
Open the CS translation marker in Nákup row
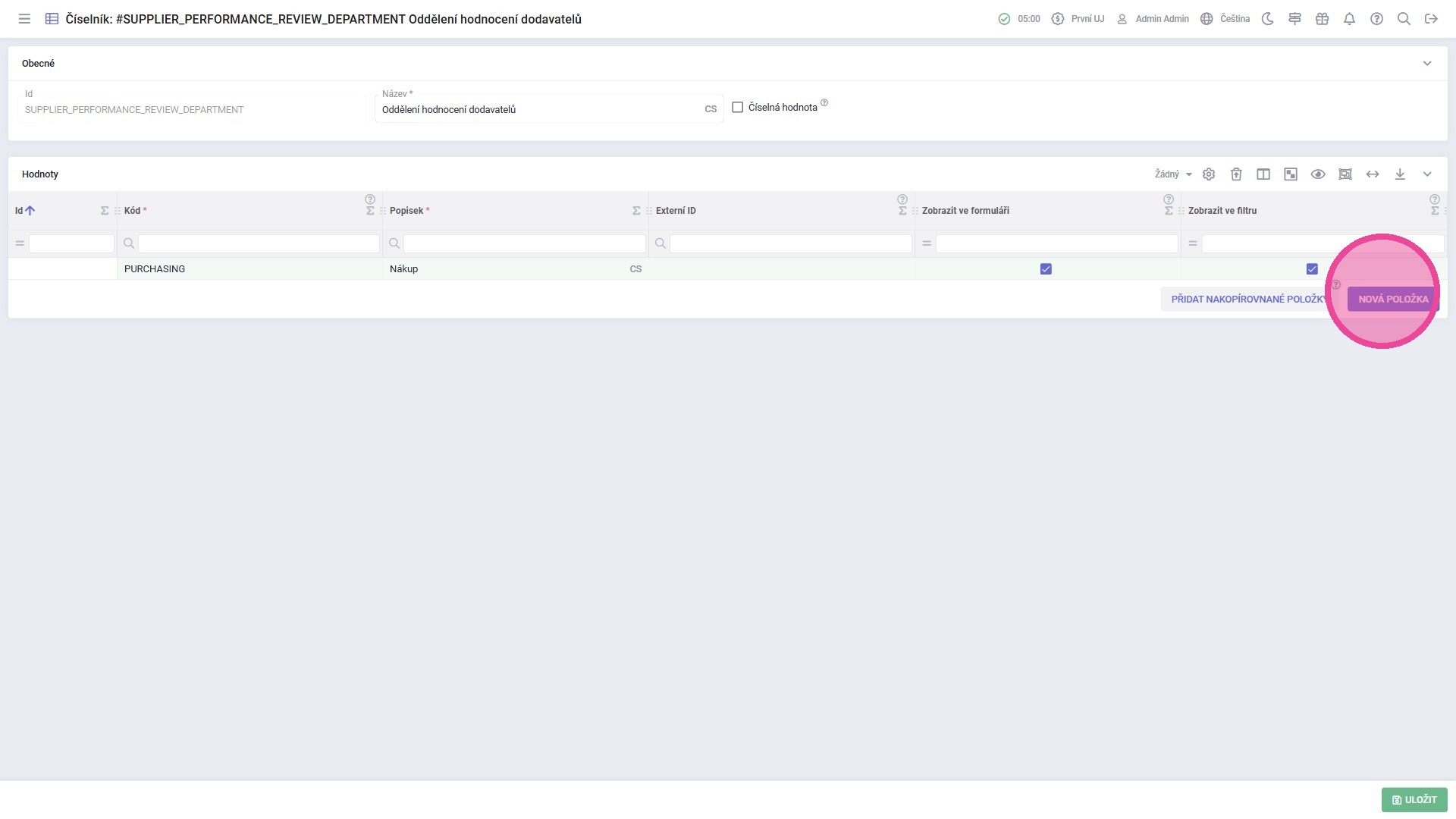635,269
